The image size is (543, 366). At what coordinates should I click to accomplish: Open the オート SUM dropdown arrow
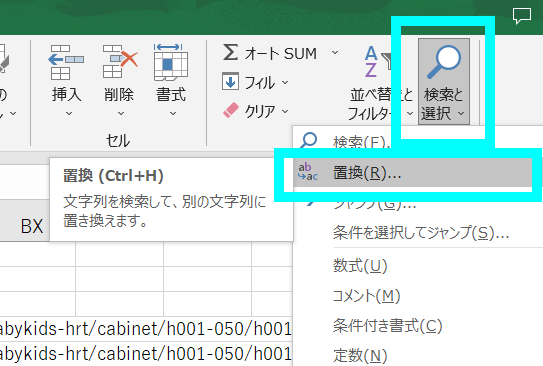335,53
